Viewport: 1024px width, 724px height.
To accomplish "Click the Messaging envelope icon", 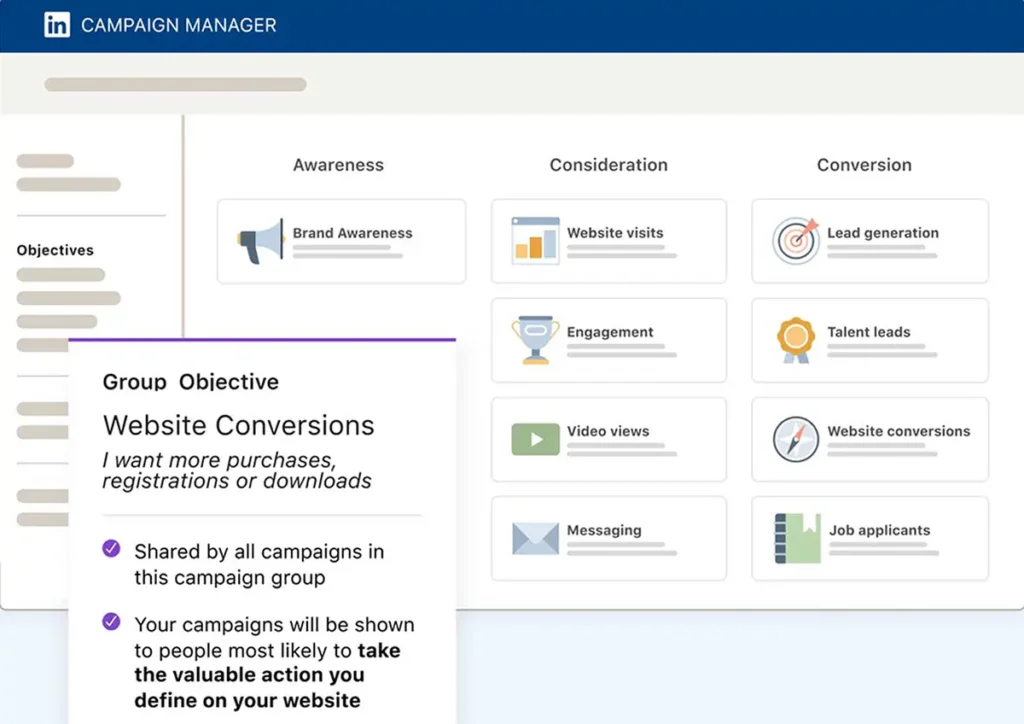I will pos(535,538).
